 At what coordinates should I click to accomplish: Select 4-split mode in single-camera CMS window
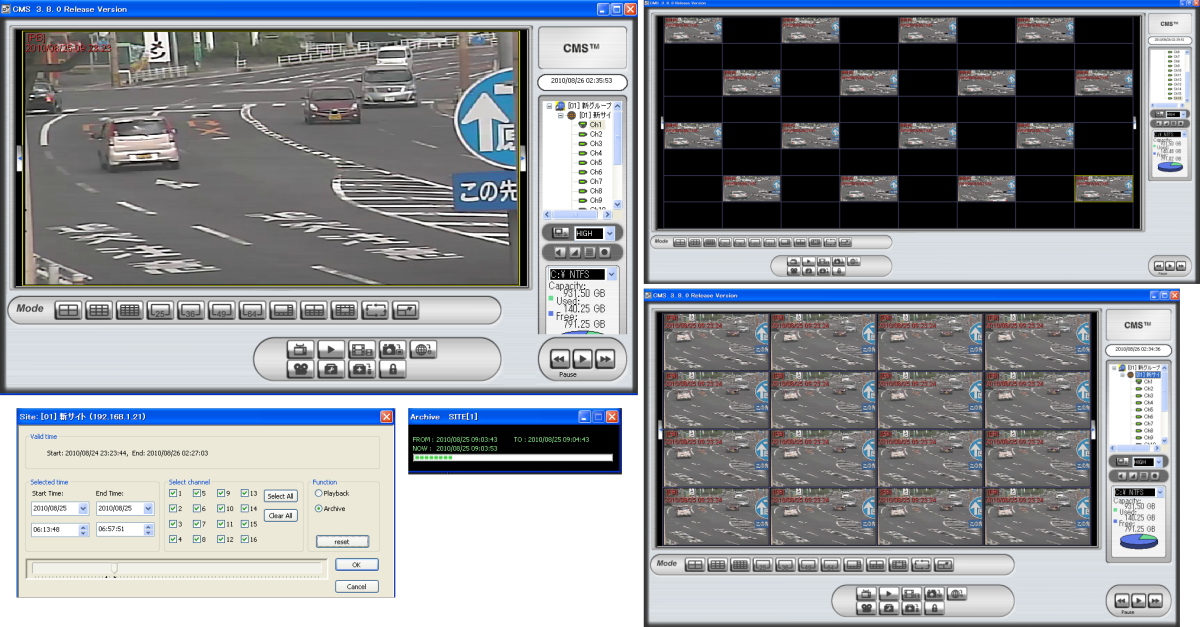pos(68,310)
